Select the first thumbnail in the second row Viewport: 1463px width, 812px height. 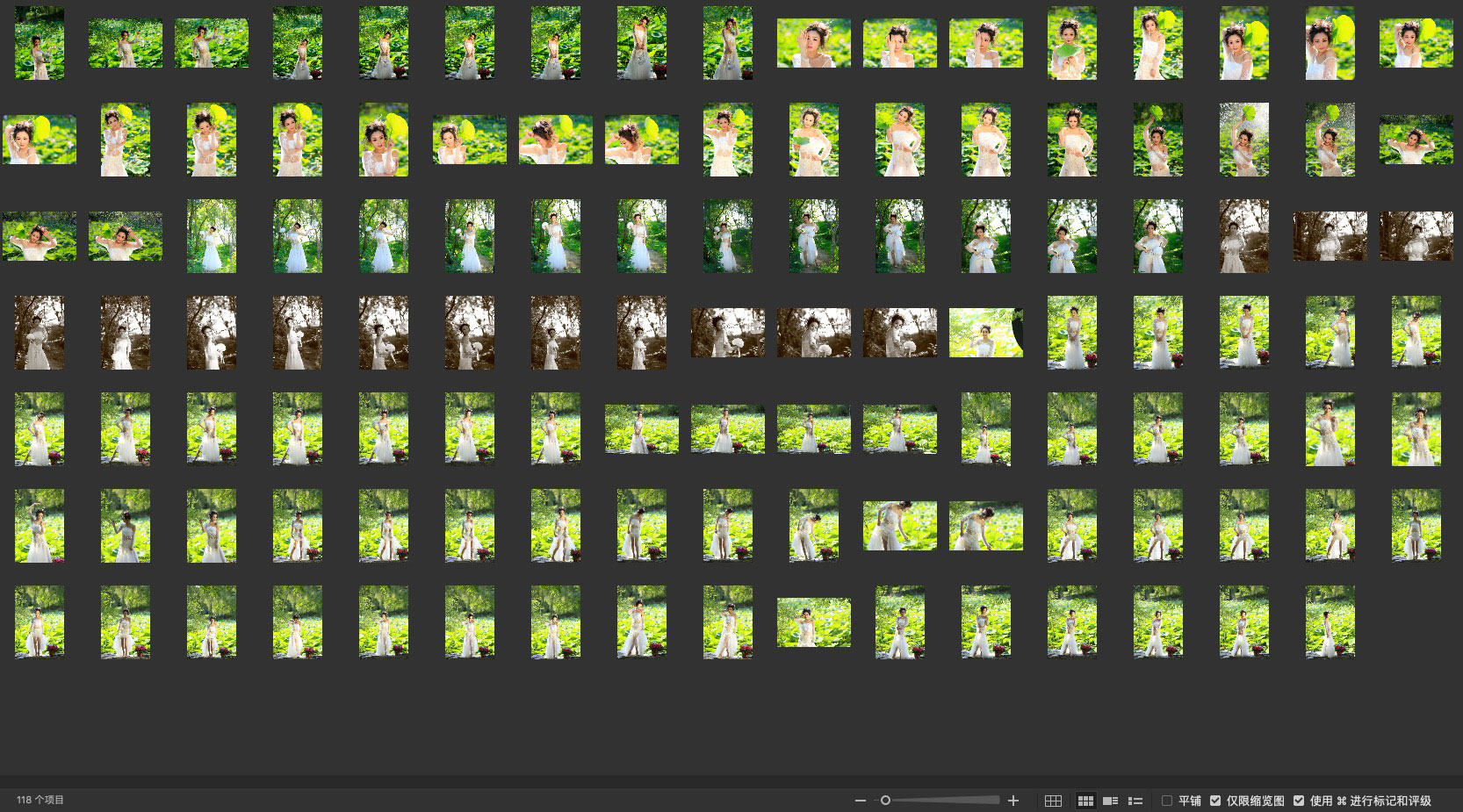click(40, 140)
